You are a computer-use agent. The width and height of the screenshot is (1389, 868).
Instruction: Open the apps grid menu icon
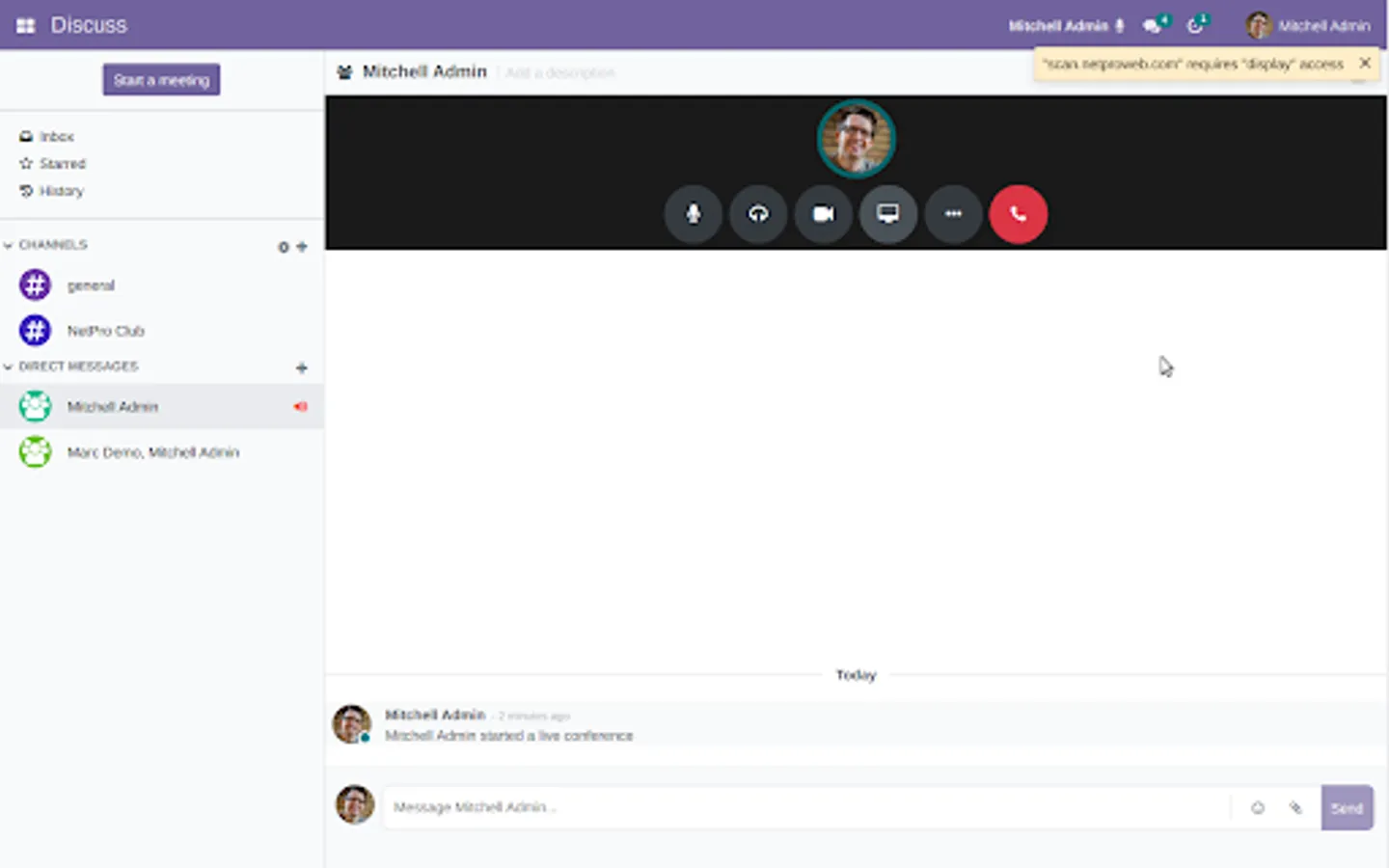coord(25,26)
